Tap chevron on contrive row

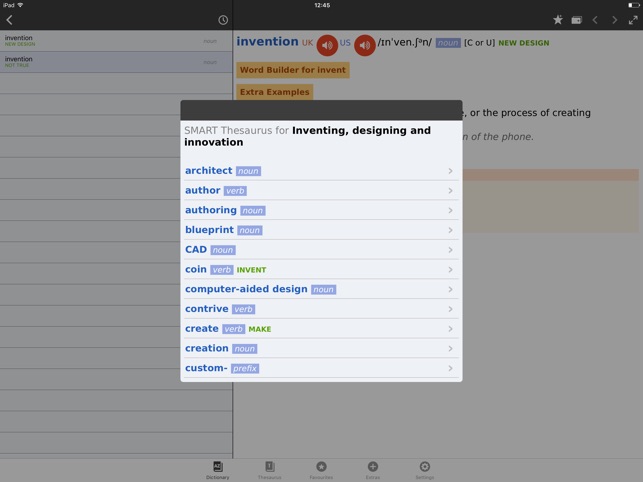click(x=450, y=309)
